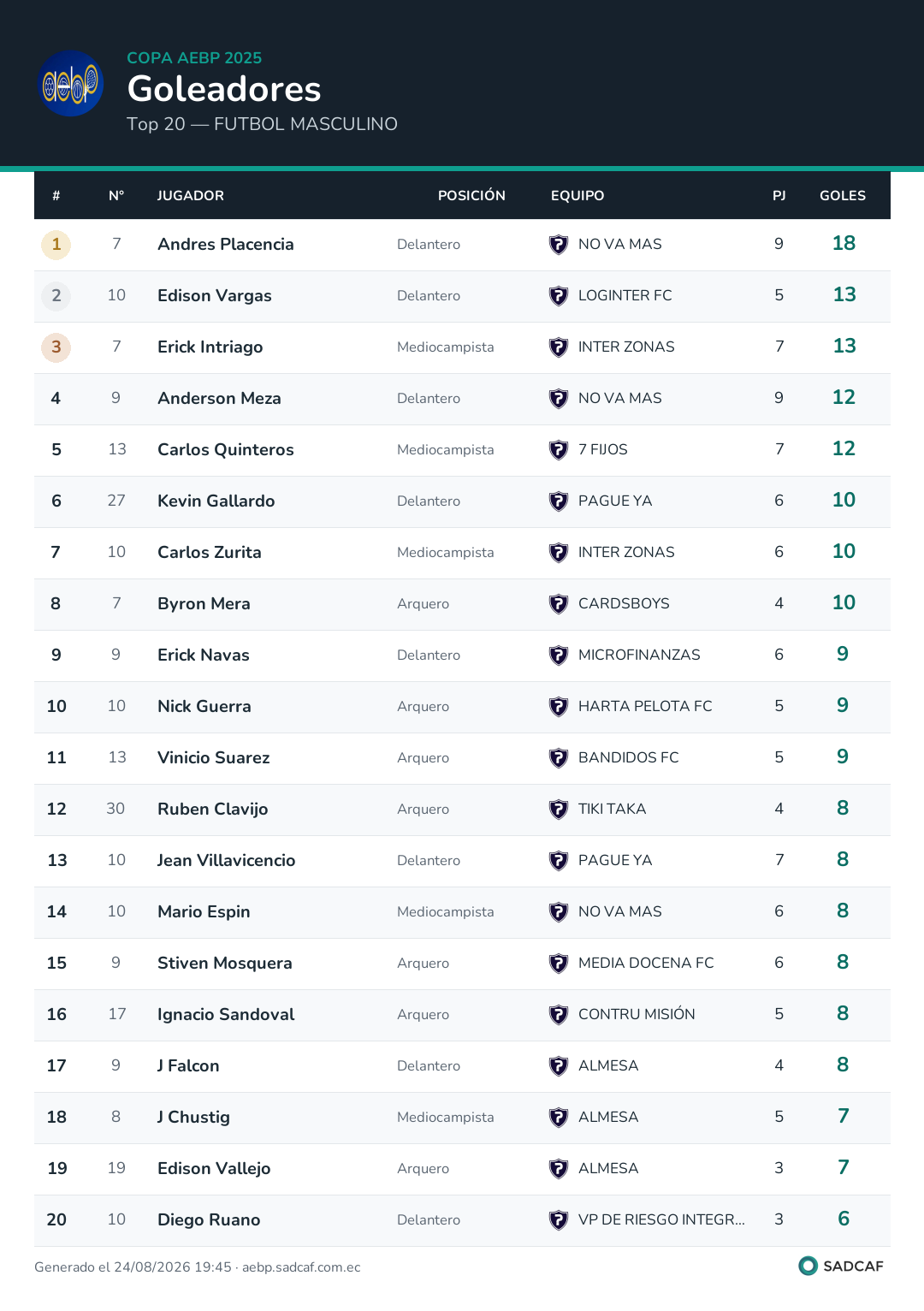Screen dimensions: 924x1311
Task: Click Edison Vargas goal count 13
Action: pyautogui.click(x=844, y=295)
